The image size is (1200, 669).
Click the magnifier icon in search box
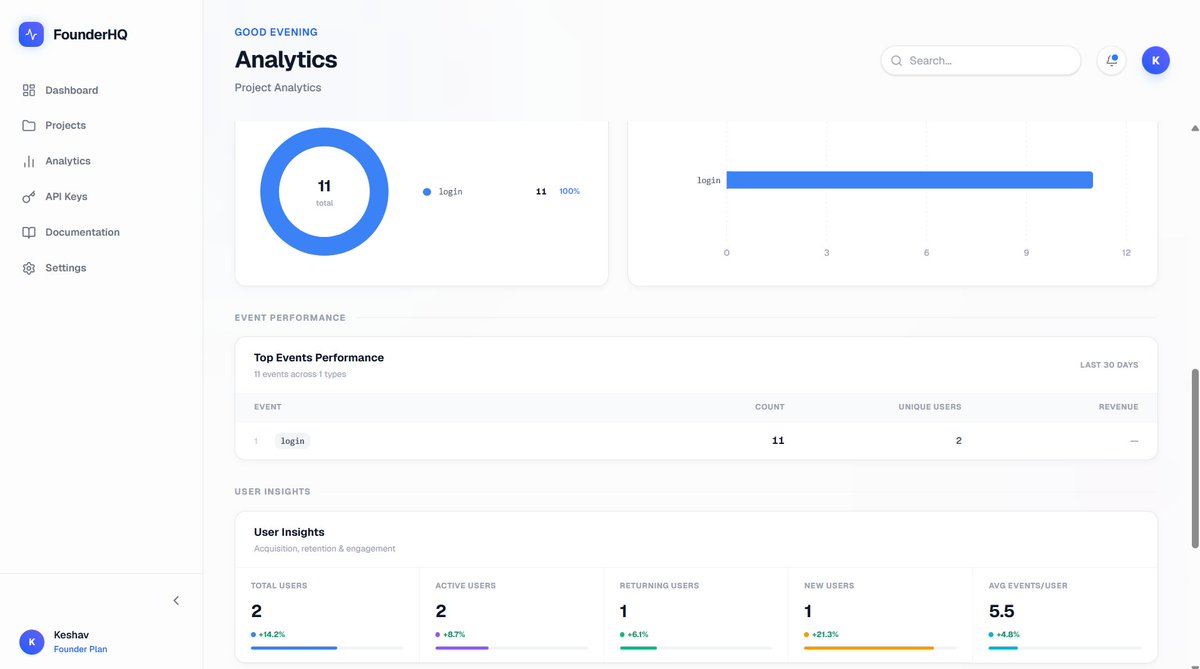coord(897,61)
